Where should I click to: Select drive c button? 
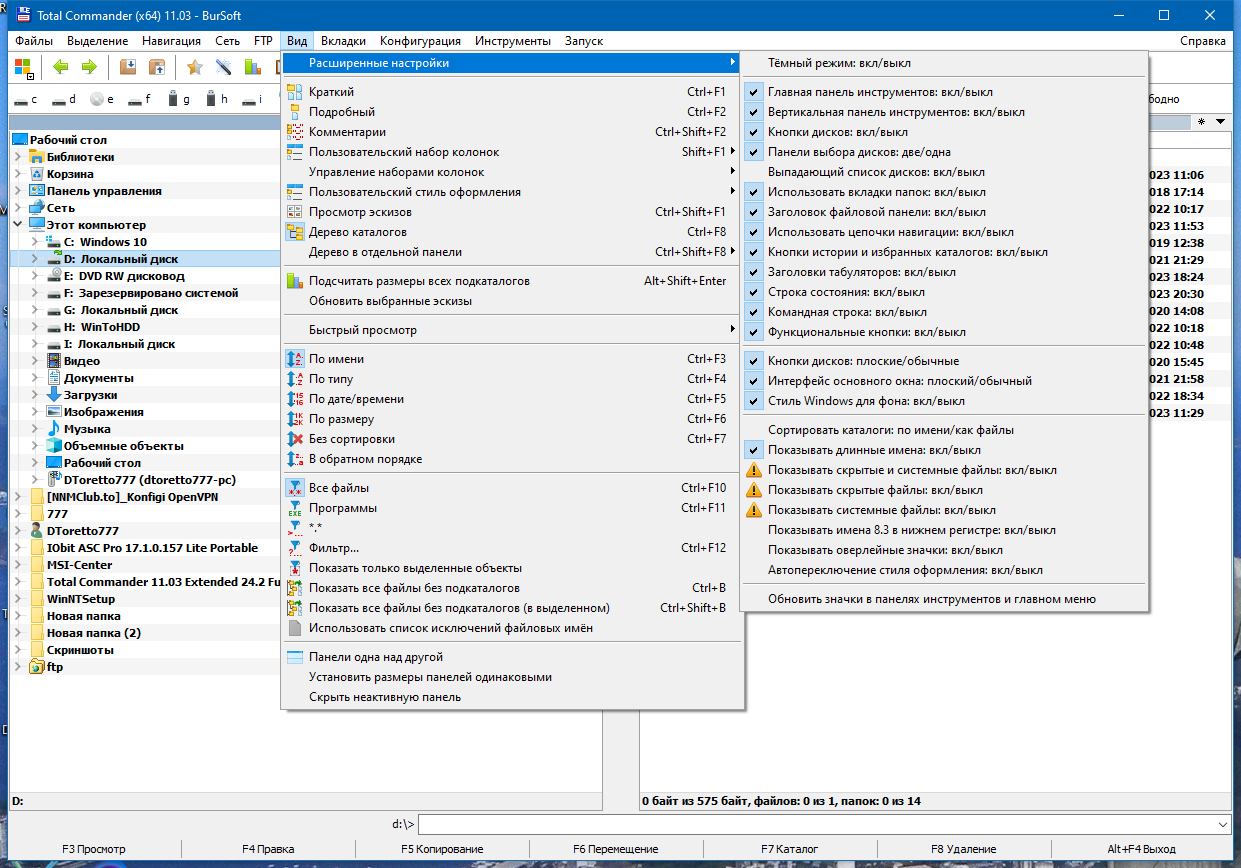pos(26,99)
